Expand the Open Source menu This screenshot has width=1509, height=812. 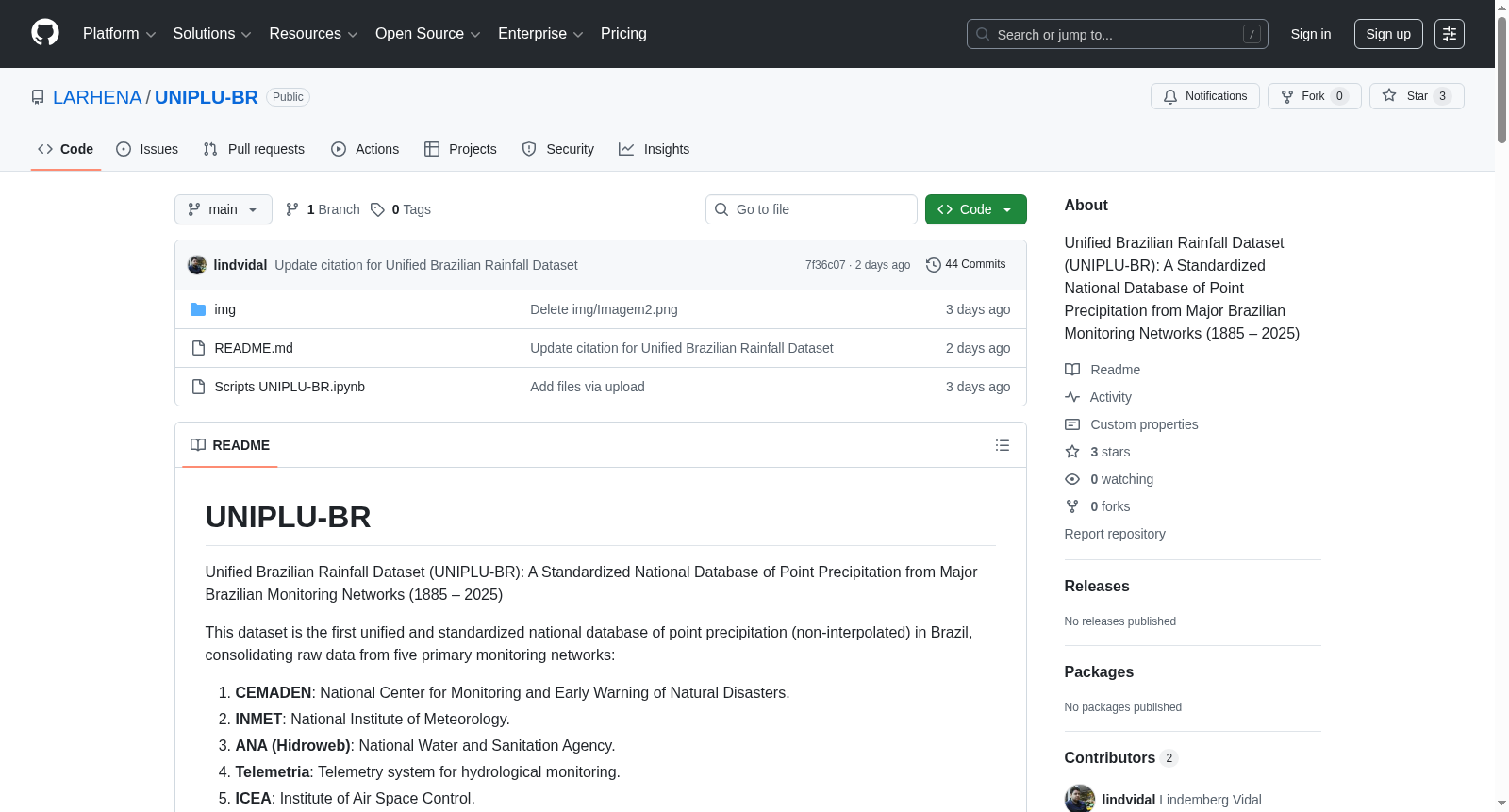click(428, 34)
